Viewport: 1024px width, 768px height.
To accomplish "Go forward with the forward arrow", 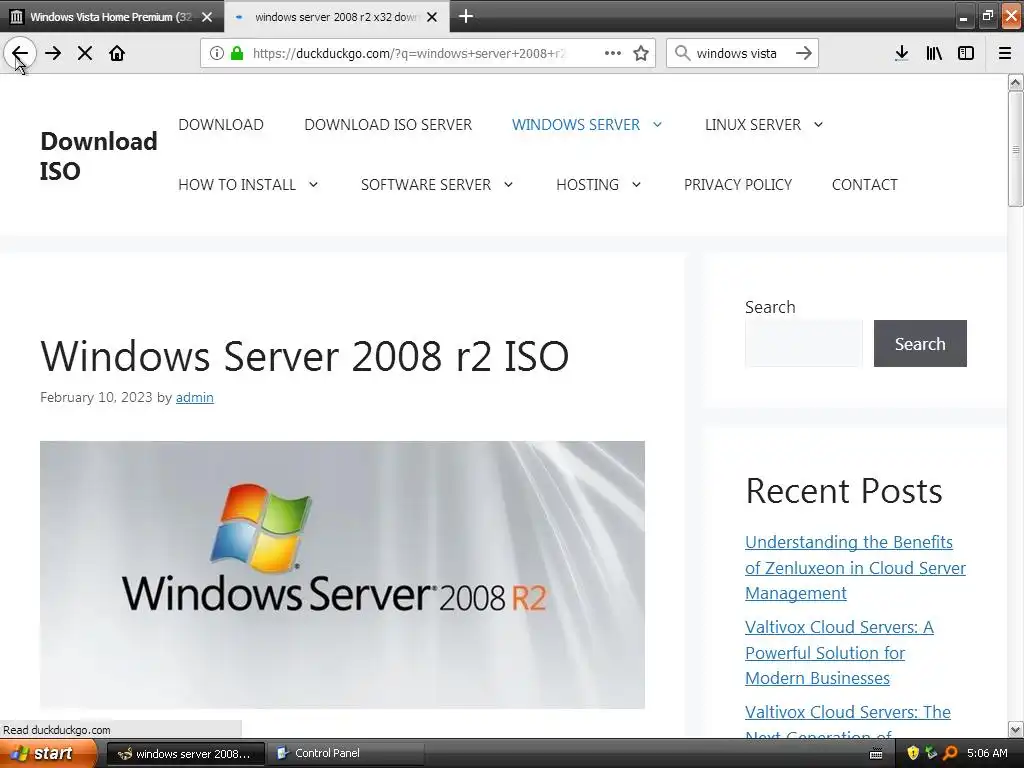I will coord(53,54).
